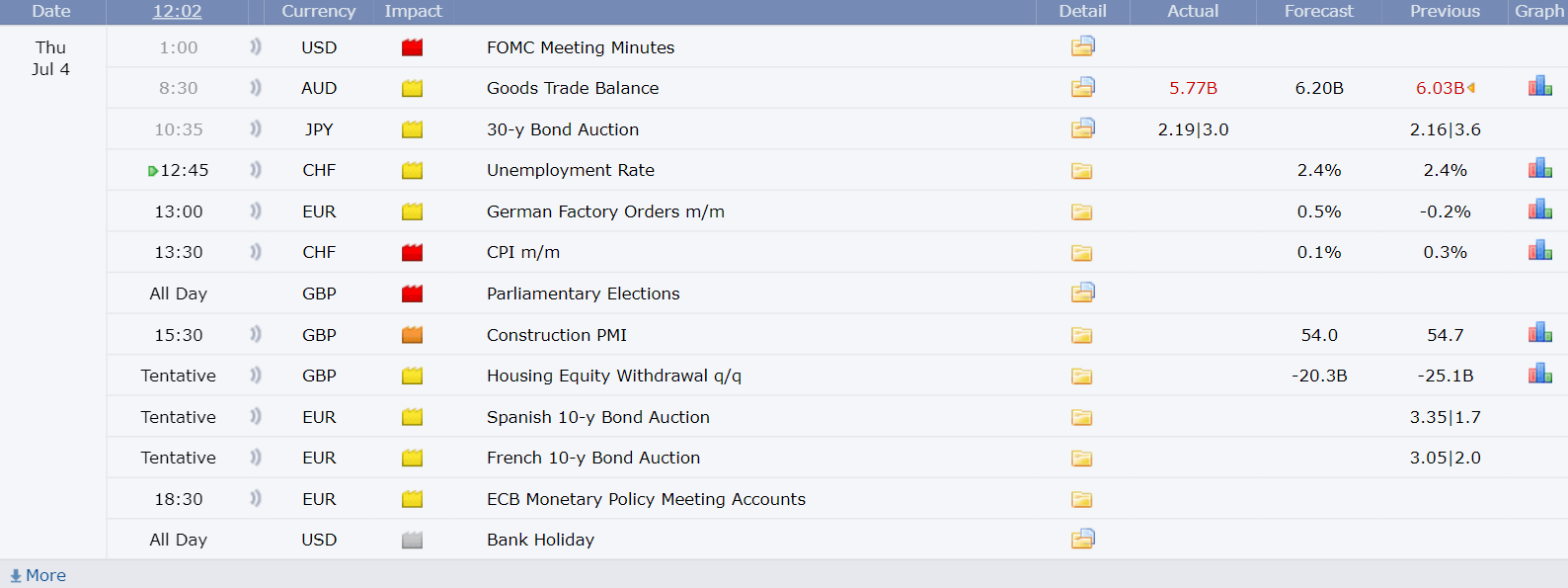Open detail folder for Bank Holiday

tap(1082, 539)
